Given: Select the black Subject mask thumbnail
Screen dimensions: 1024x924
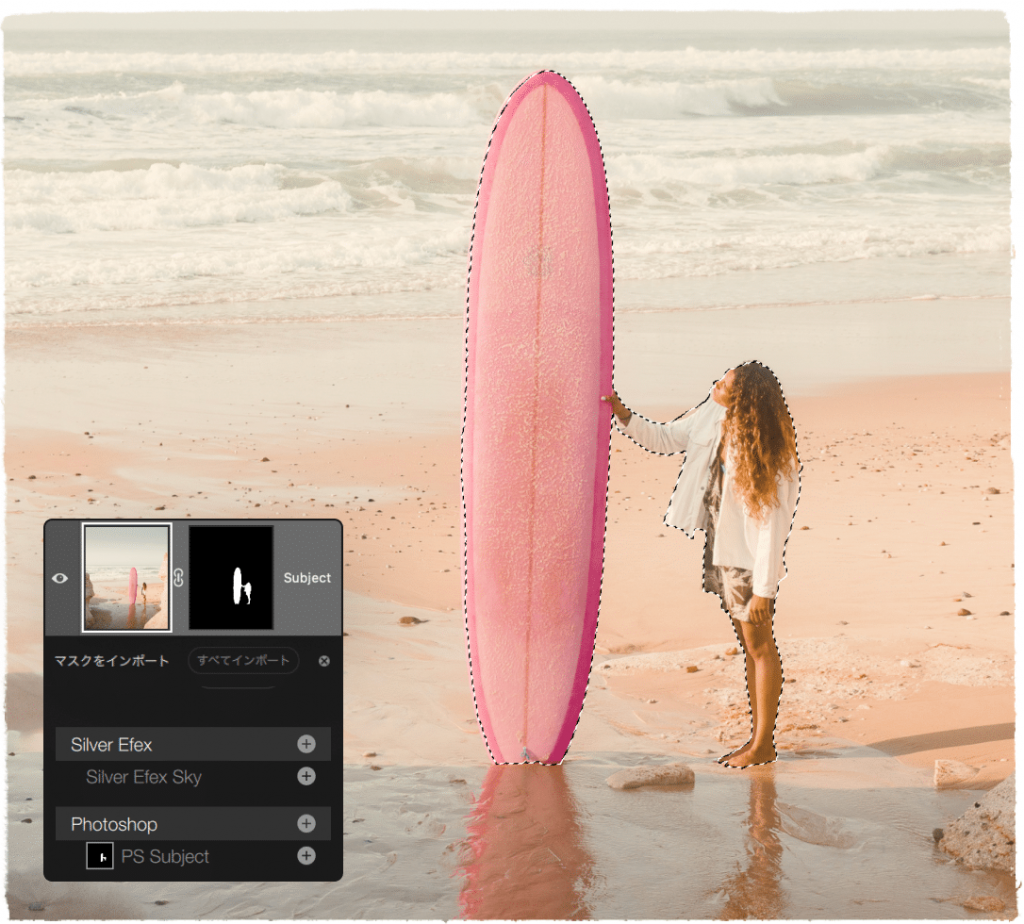Looking at the screenshot, I should tap(231, 578).
